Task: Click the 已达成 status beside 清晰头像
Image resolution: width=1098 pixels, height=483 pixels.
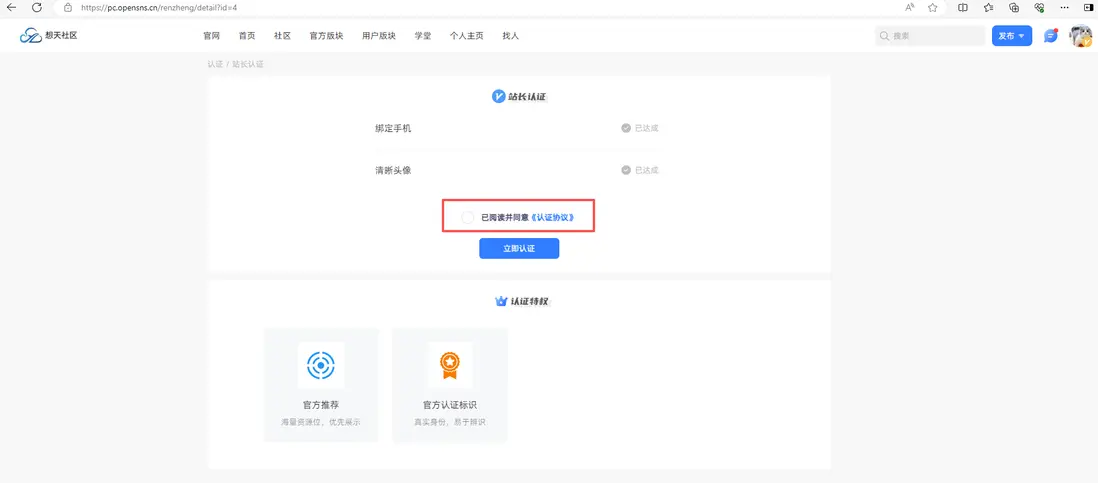Action: point(646,170)
